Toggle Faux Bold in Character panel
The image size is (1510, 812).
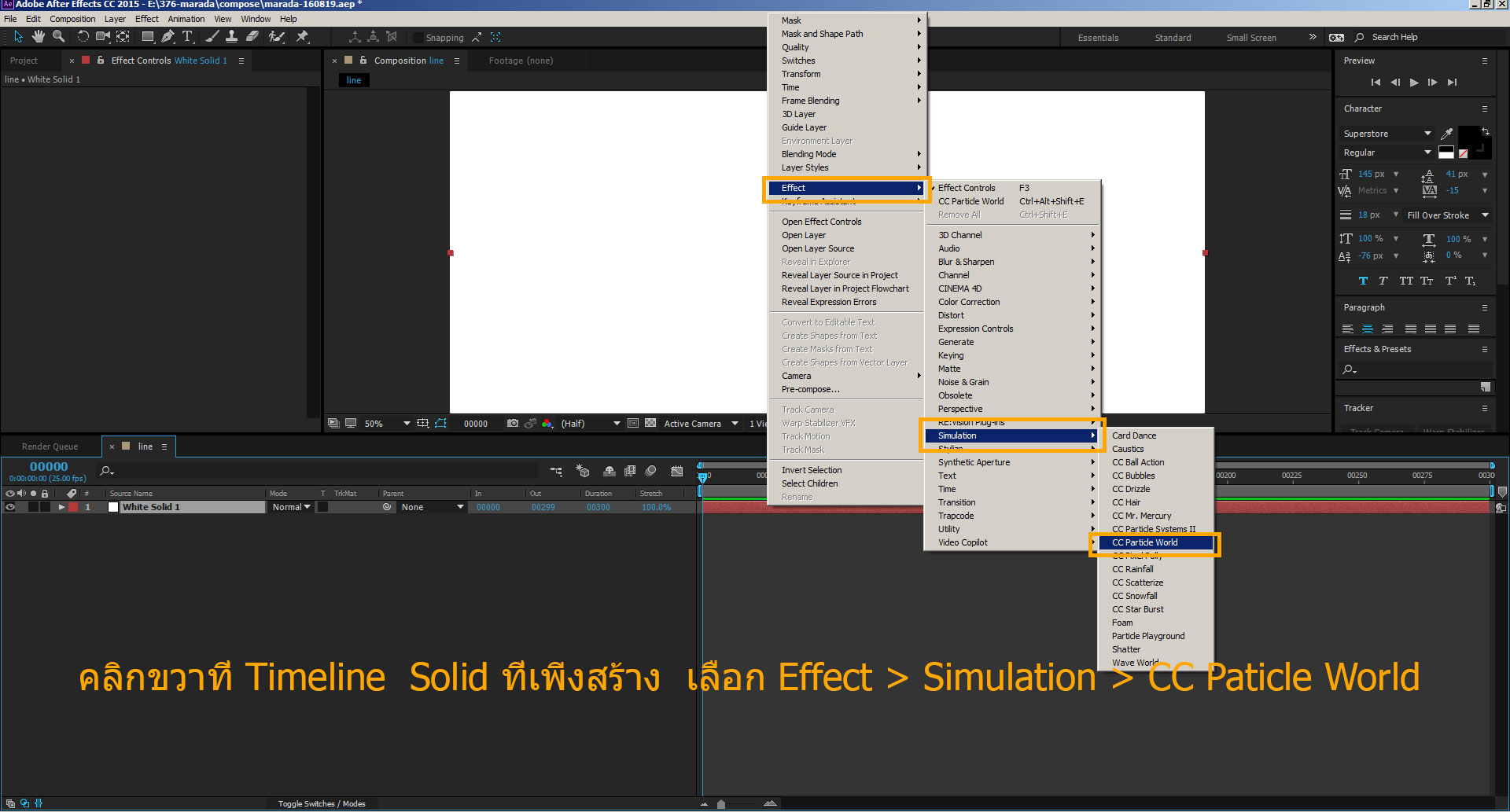coord(1363,281)
